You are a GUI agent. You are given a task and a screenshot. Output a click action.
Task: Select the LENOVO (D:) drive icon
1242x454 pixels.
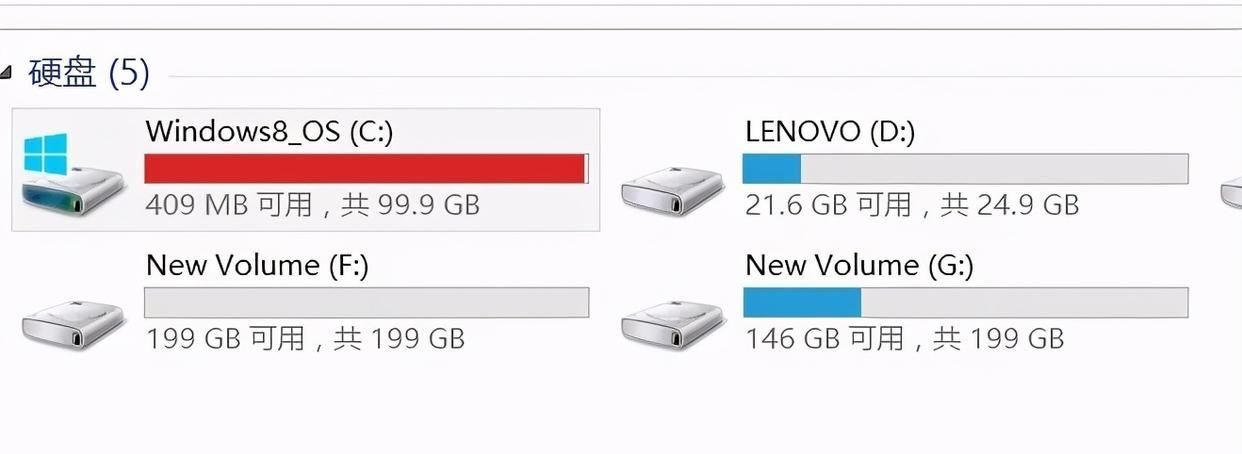coord(672,190)
